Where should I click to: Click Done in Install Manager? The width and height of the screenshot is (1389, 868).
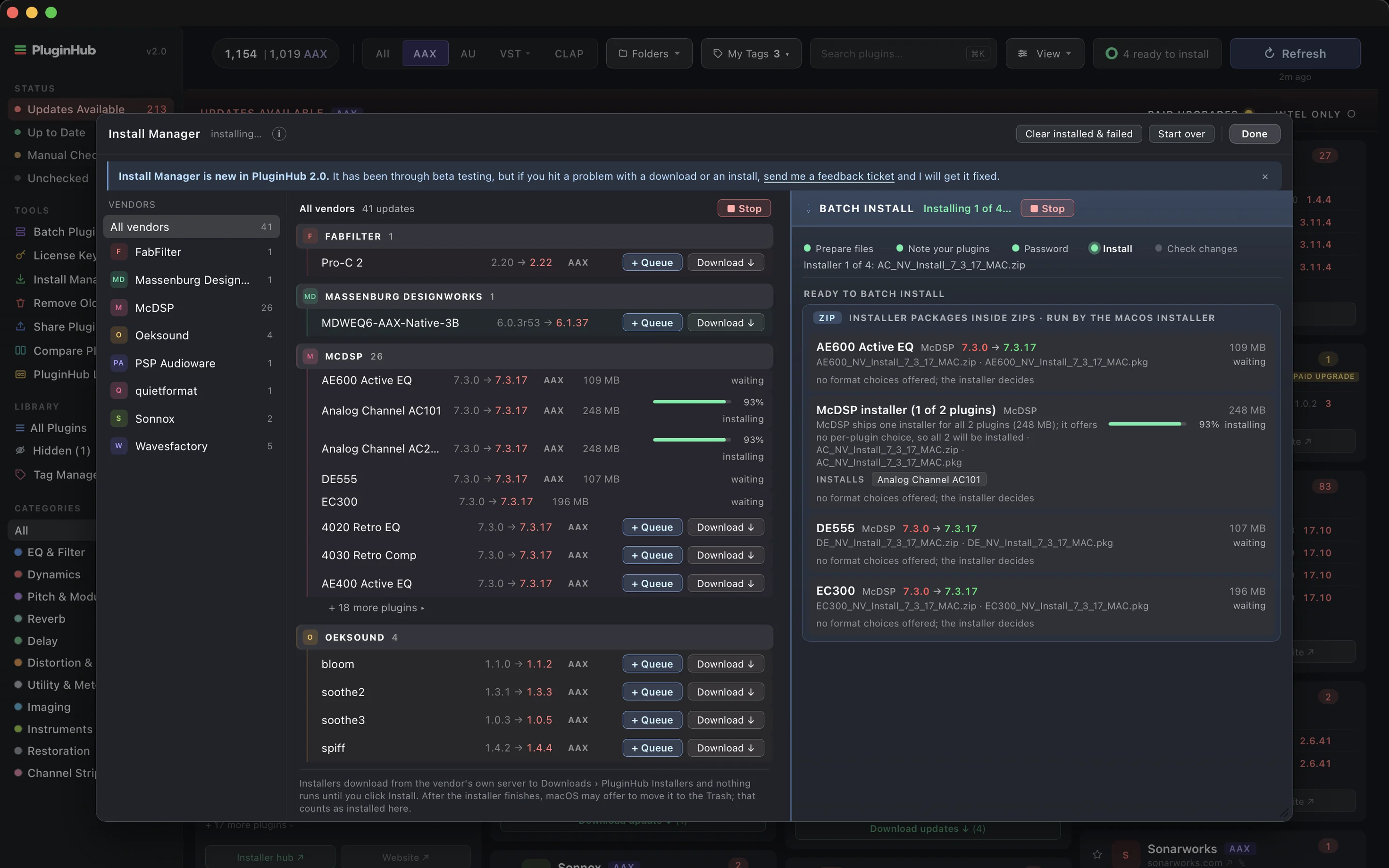tap(1254, 134)
